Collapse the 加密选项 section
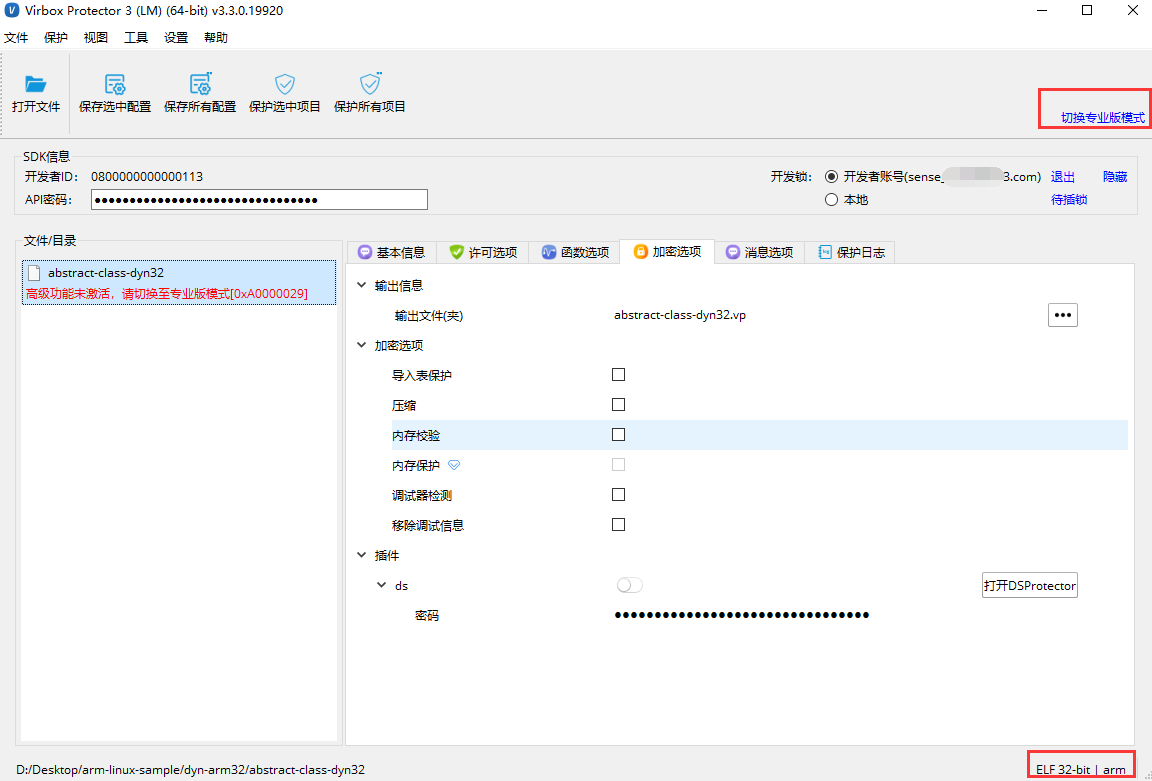The width and height of the screenshot is (1152, 781). (361, 345)
